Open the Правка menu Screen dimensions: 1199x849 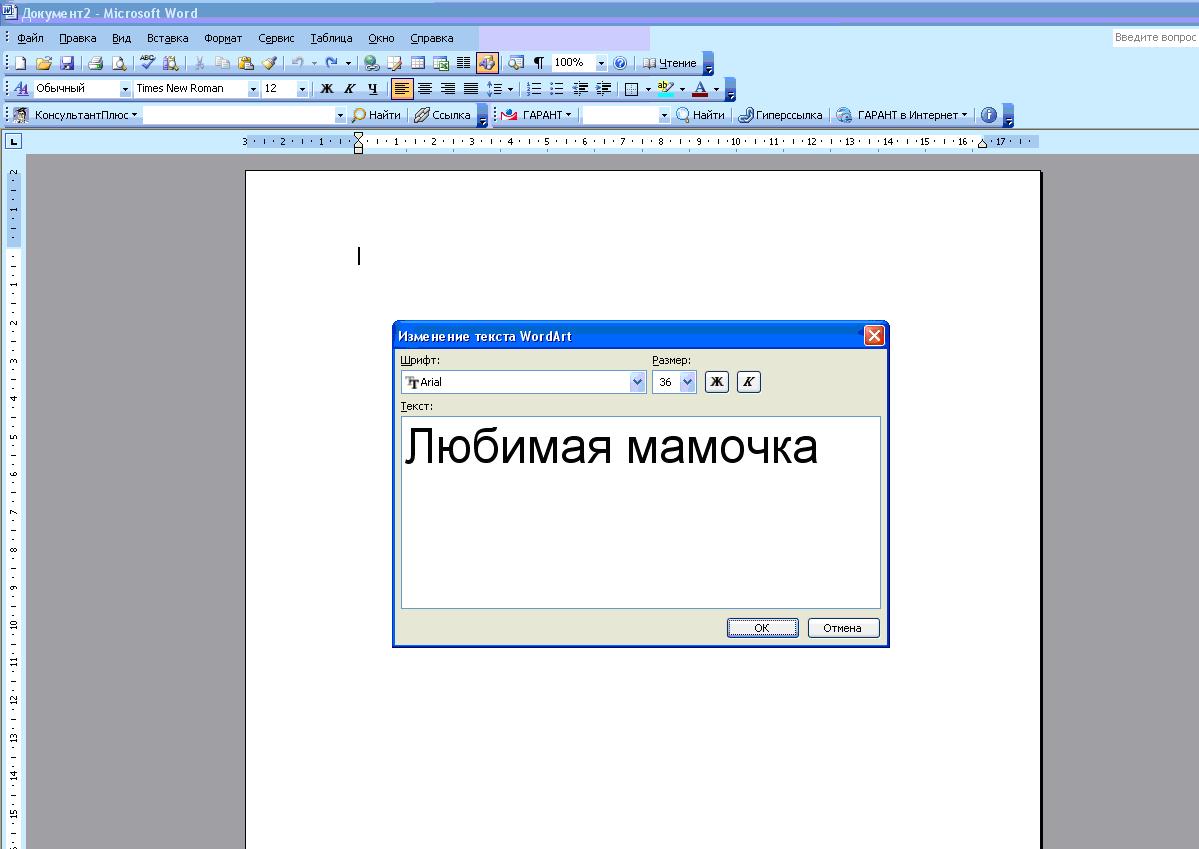77,38
